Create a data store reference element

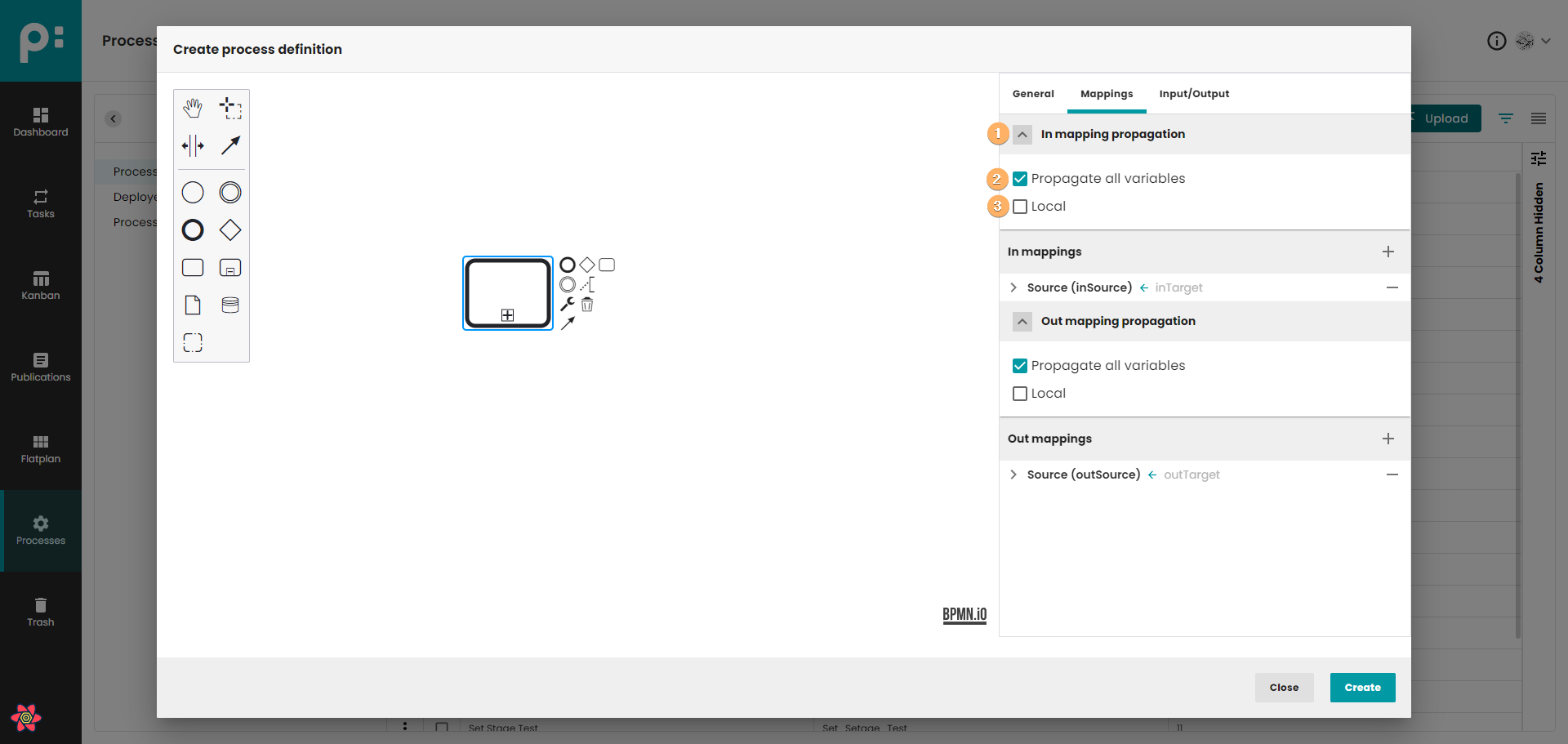pyautogui.click(x=230, y=305)
